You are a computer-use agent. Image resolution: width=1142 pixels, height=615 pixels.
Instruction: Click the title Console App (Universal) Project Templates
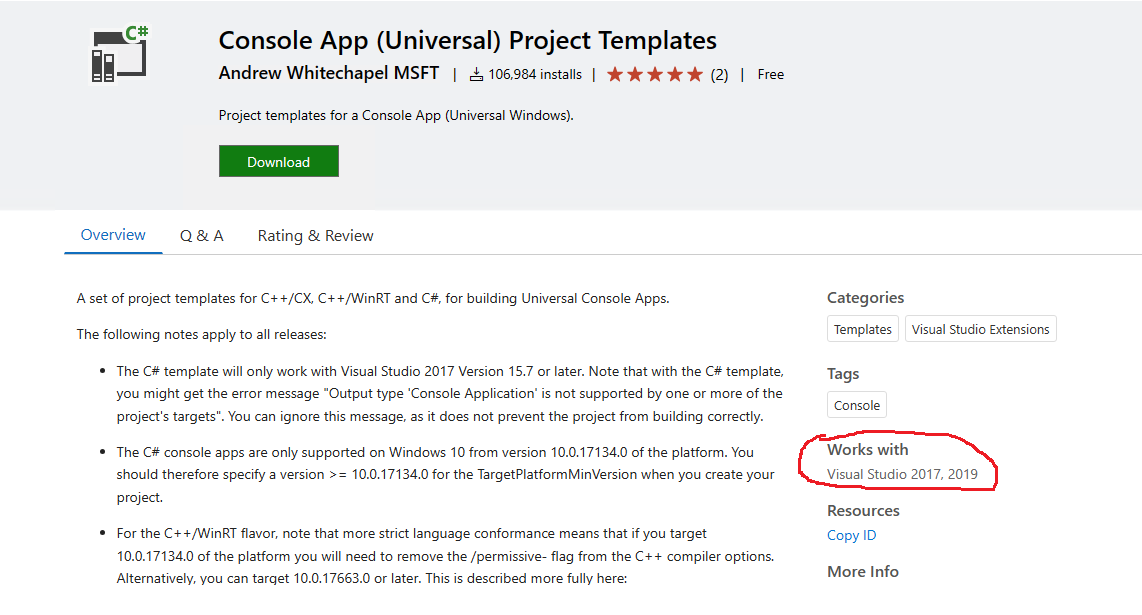coord(468,40)
